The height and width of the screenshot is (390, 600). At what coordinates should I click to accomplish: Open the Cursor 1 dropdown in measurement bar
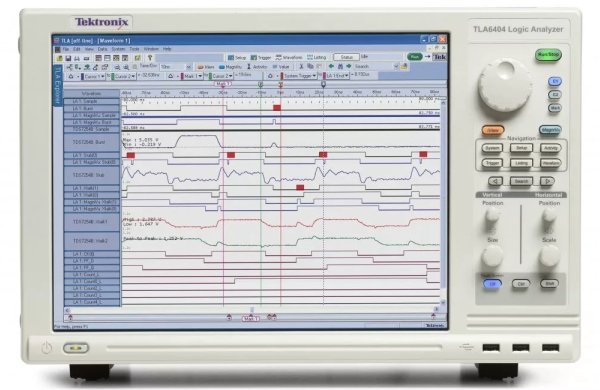click(x=93, y=77)
